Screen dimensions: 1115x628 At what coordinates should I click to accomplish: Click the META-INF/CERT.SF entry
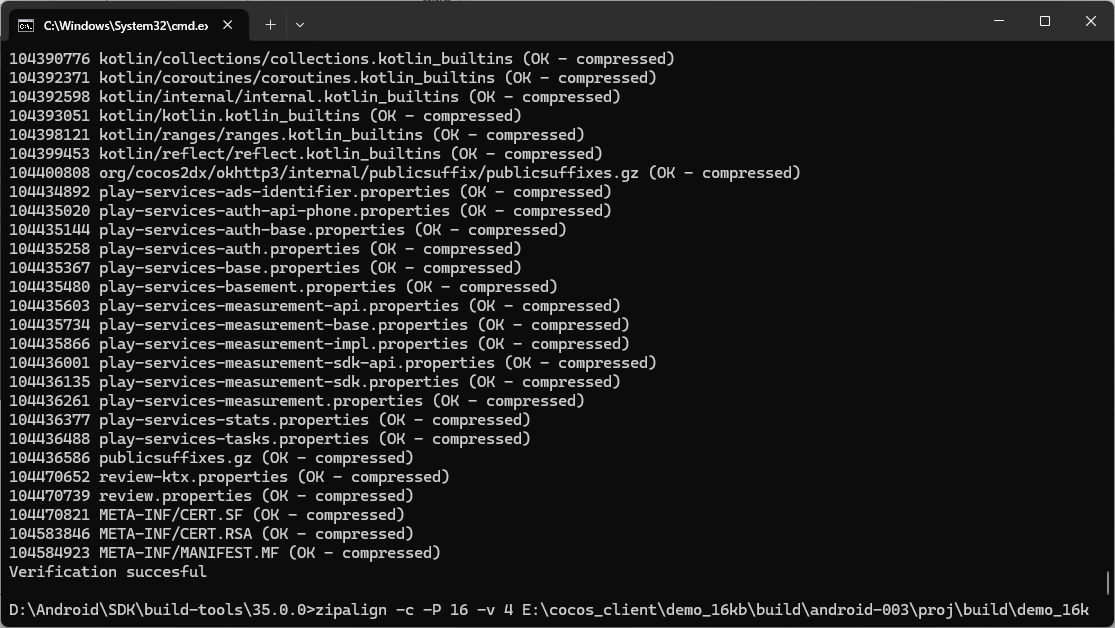(206, 515)
